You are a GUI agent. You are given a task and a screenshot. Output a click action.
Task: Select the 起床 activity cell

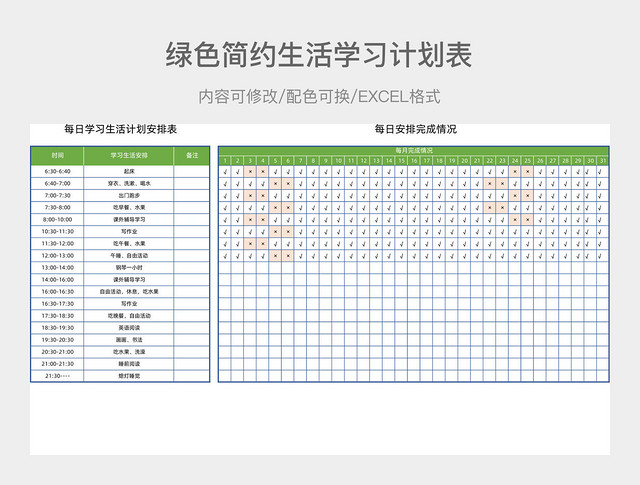(x=129, y=171)
